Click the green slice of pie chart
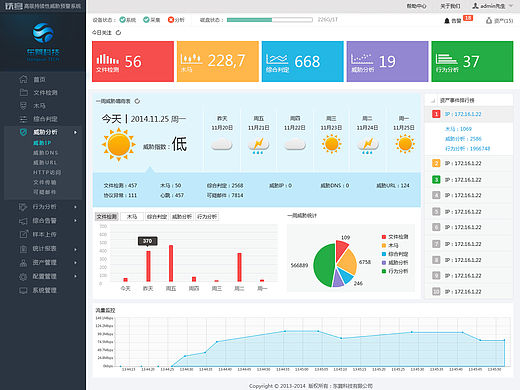 tap(324, 265)
